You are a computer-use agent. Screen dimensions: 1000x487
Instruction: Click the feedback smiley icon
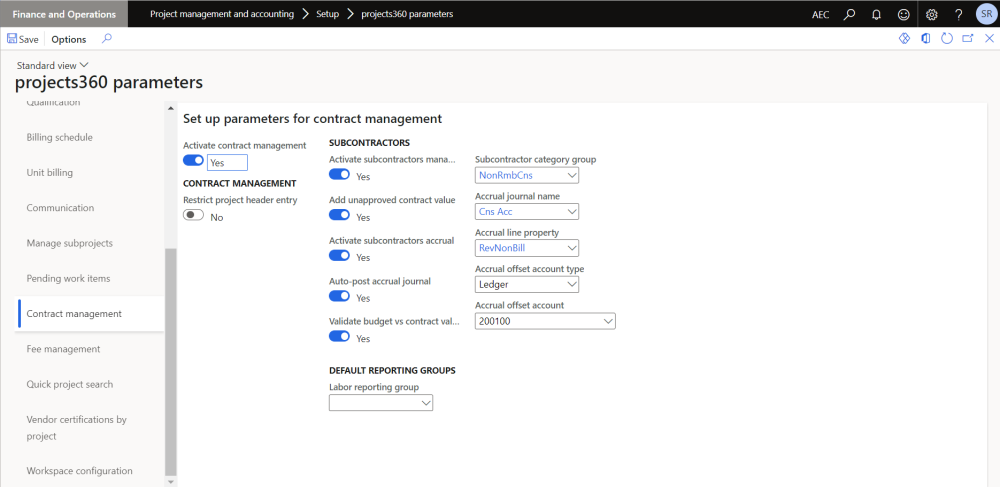click(x=903, y=15)
